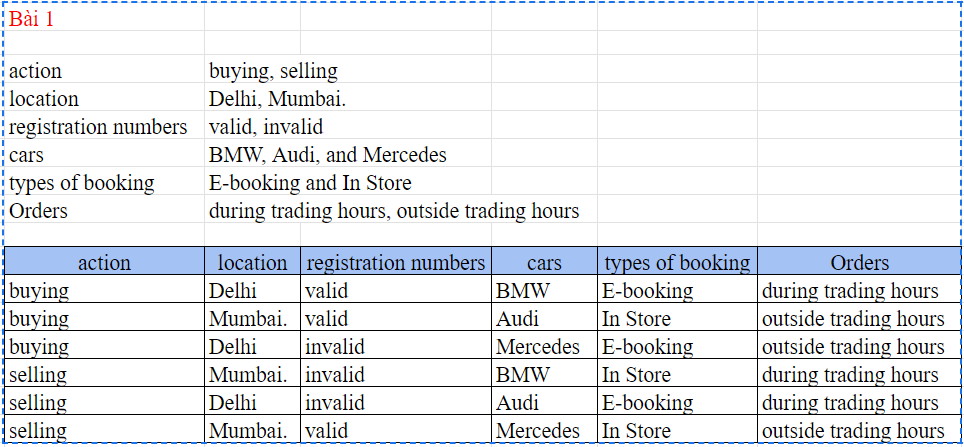
Task: Click the blue "location" table header cell
Action: (x=252, y=262)
